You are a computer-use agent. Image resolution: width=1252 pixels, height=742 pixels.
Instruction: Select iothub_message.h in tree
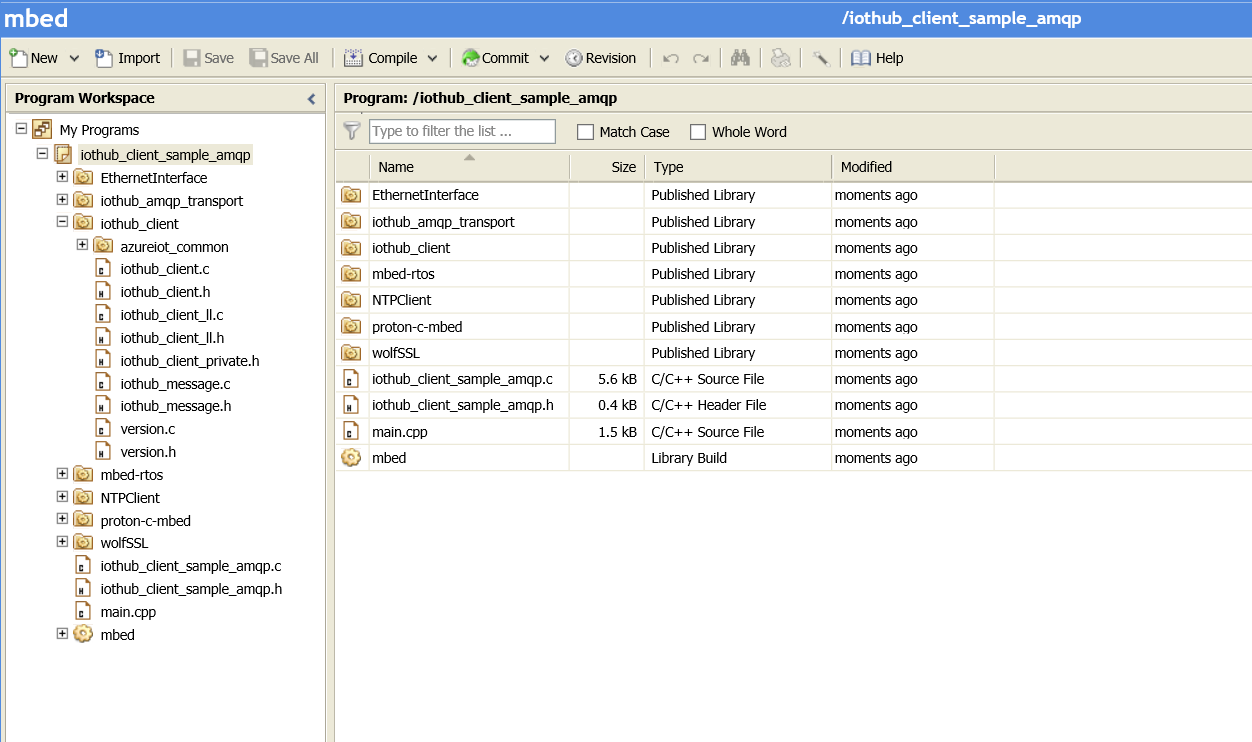coord(176,406)
